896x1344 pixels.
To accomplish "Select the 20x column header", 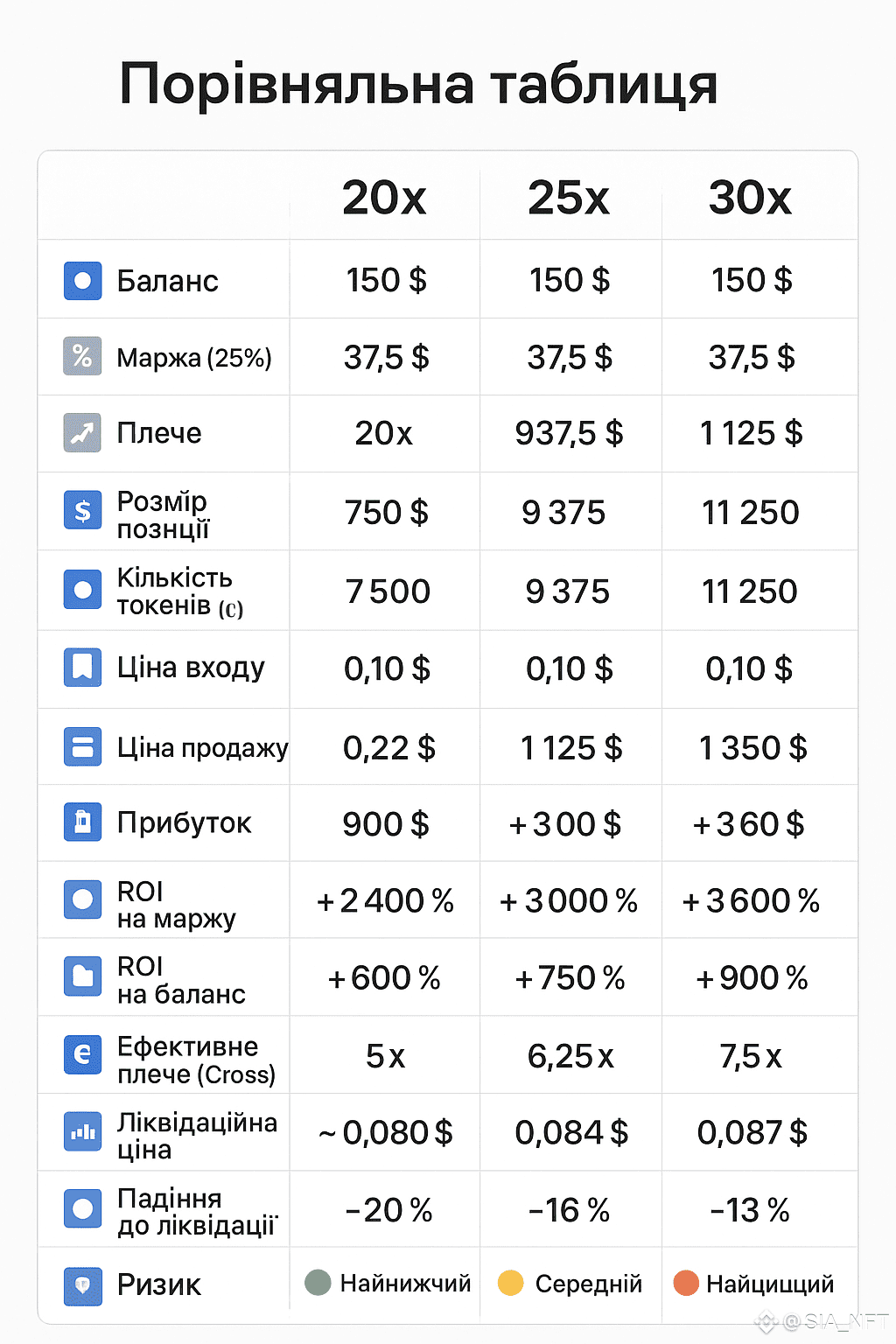I will 384,198.
